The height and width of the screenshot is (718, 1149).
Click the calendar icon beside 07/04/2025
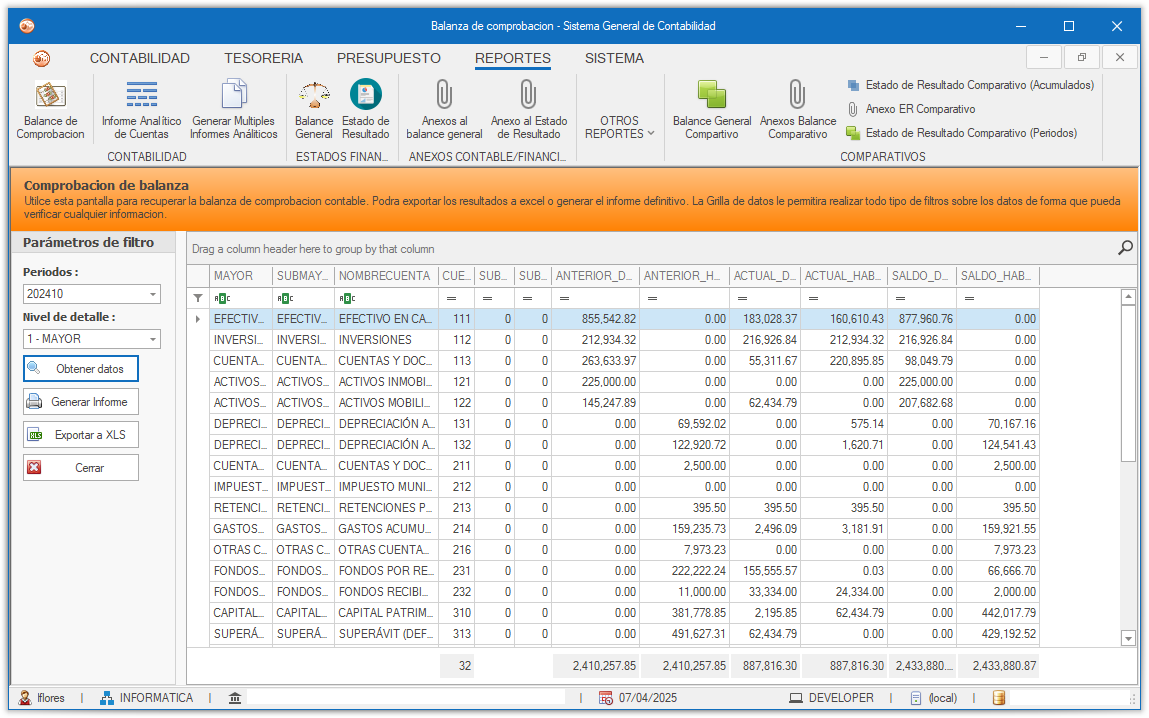coord(606,698)
